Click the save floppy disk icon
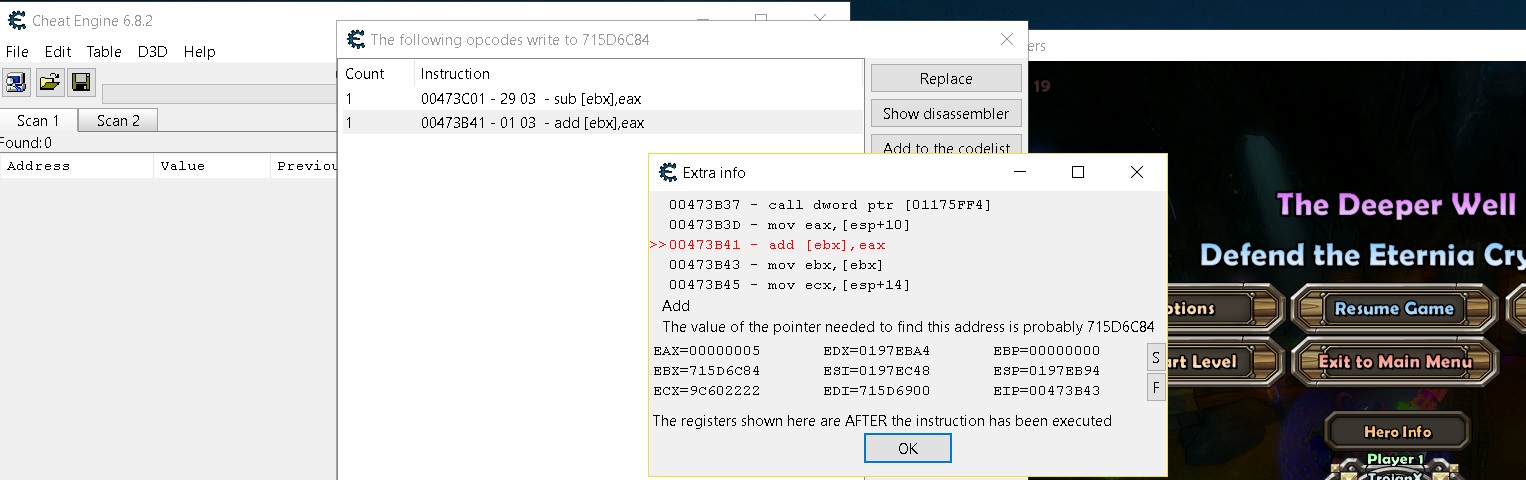The height and width of the screenshot is (480, 1526). point(81,83)
